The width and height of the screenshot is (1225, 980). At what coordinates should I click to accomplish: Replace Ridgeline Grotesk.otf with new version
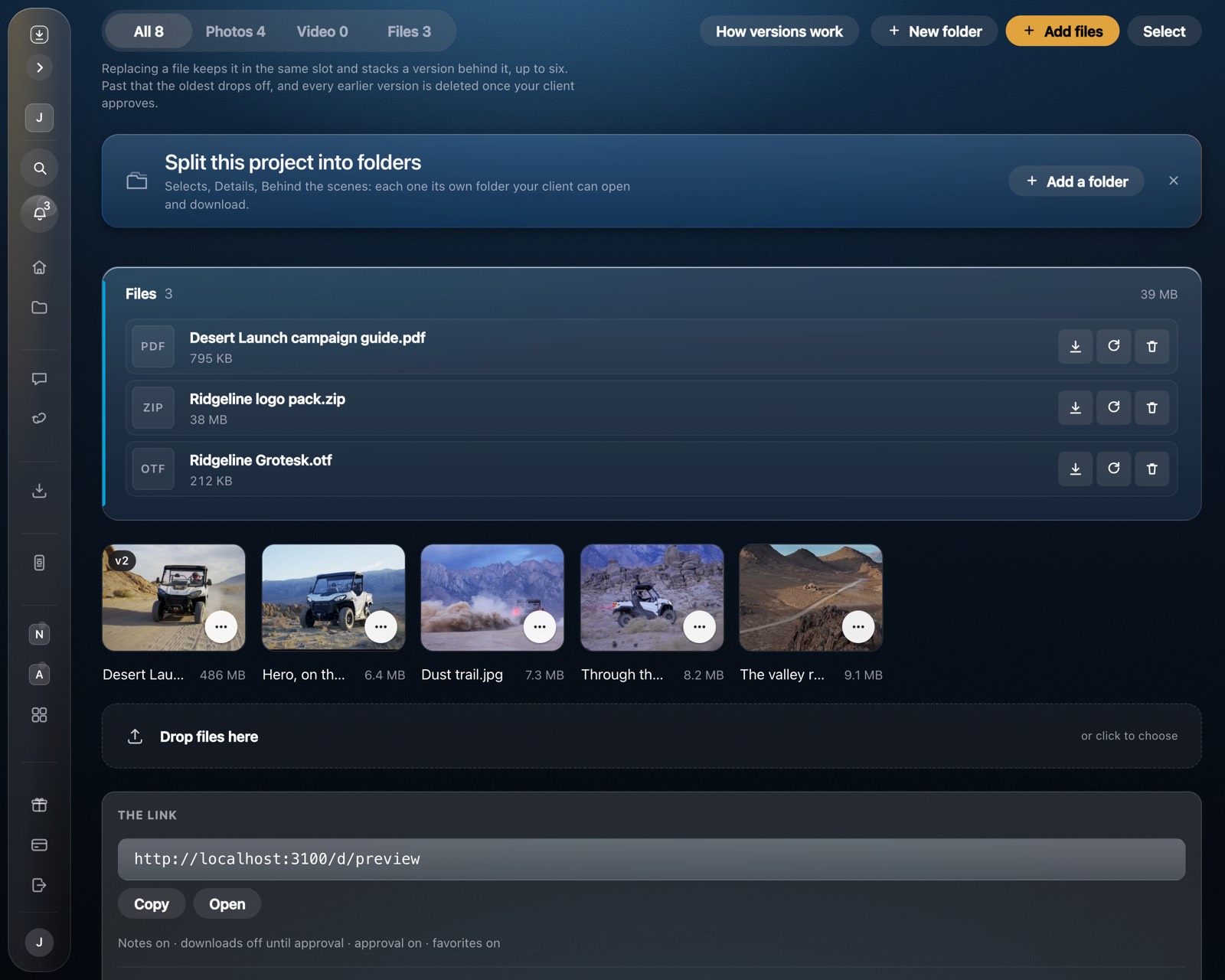[1114, 469]
